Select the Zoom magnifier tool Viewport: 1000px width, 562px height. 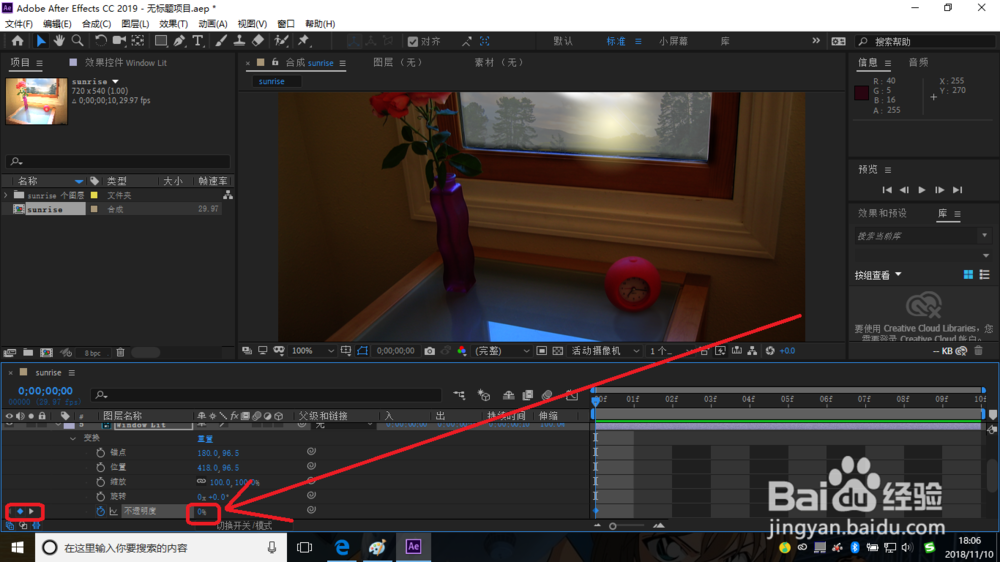pos(77,41)
